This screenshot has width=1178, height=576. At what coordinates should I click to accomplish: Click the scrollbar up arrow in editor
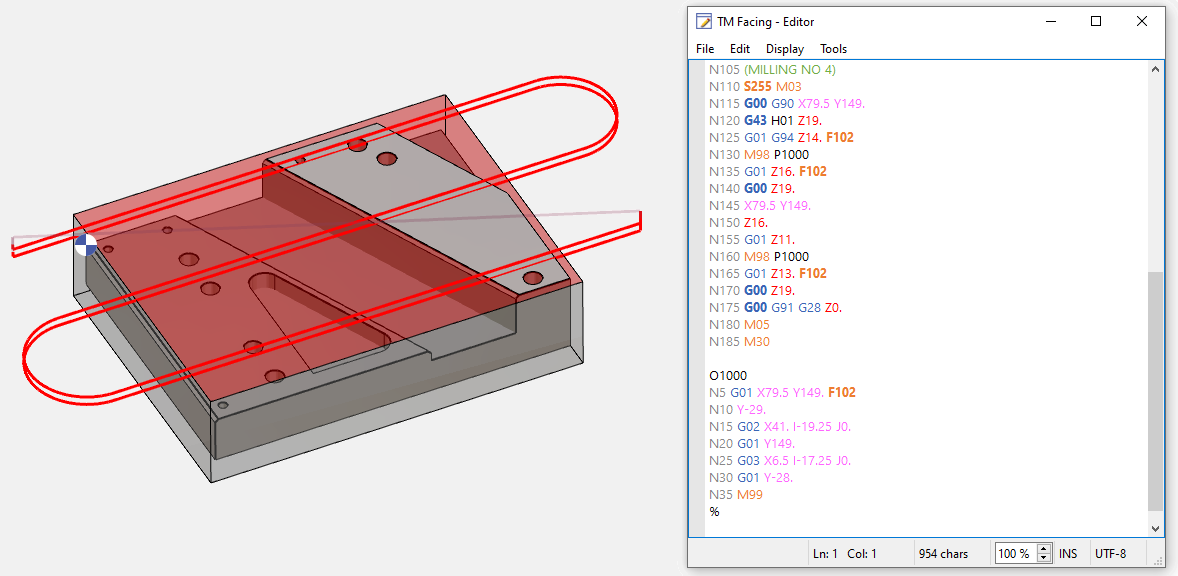click(1156, 70)
